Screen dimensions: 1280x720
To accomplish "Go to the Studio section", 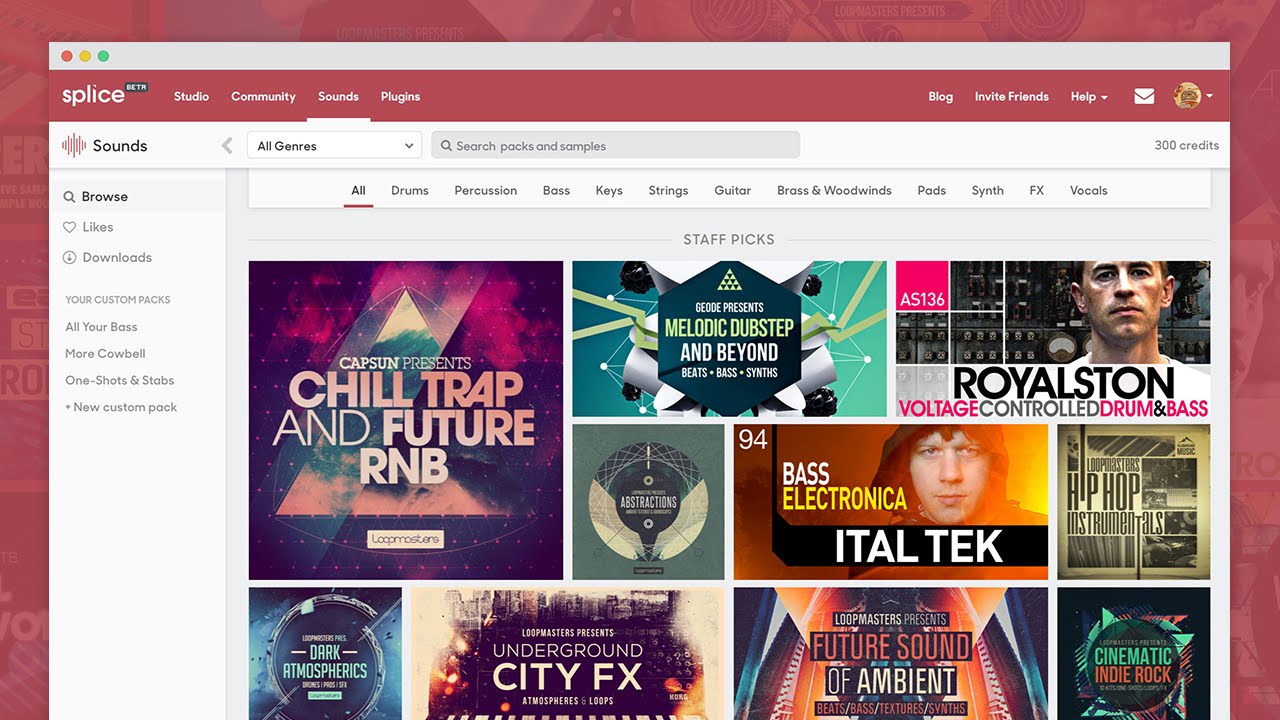I will [191, 97].
